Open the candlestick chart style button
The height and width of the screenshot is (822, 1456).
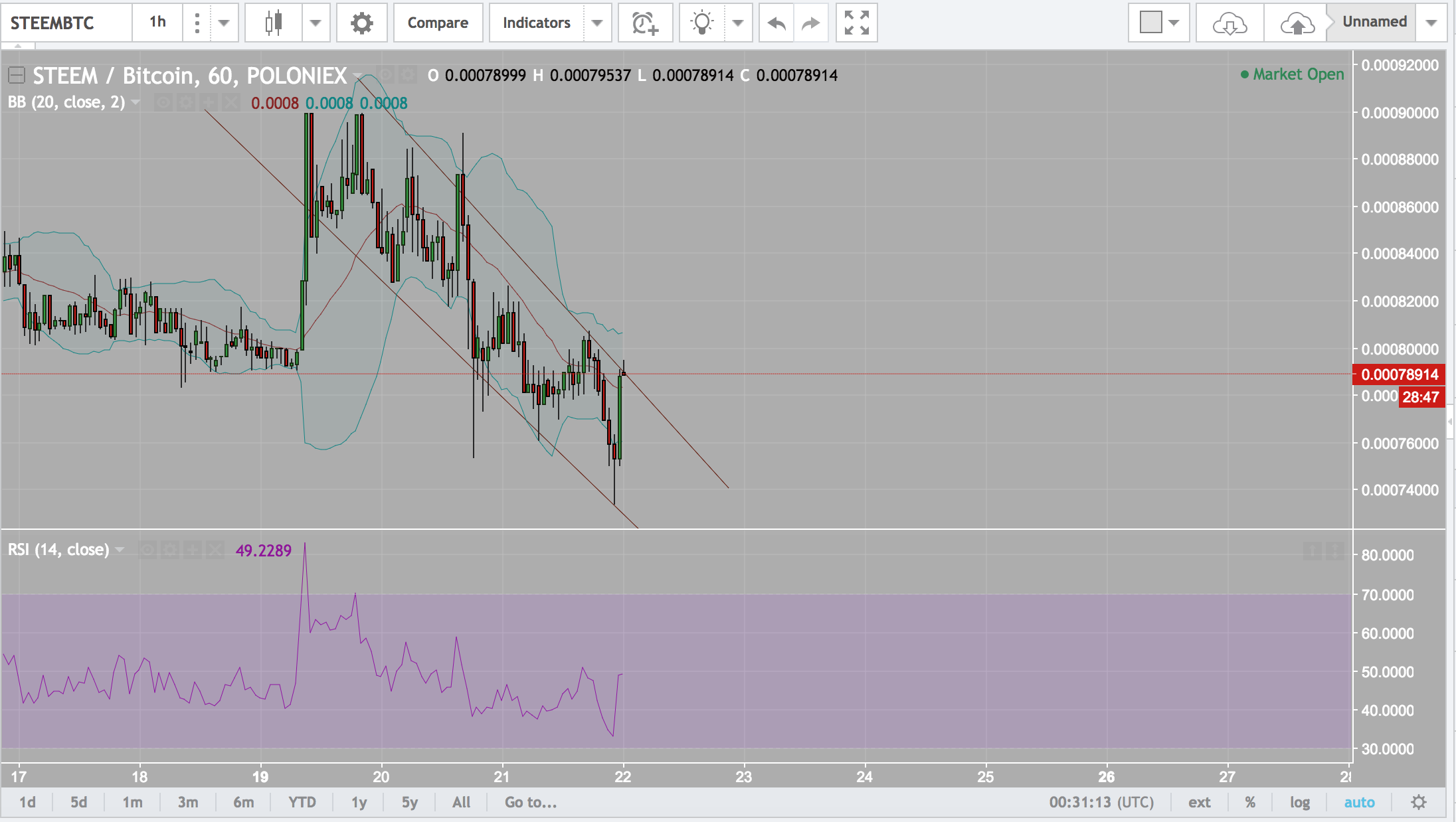(273, 23)
